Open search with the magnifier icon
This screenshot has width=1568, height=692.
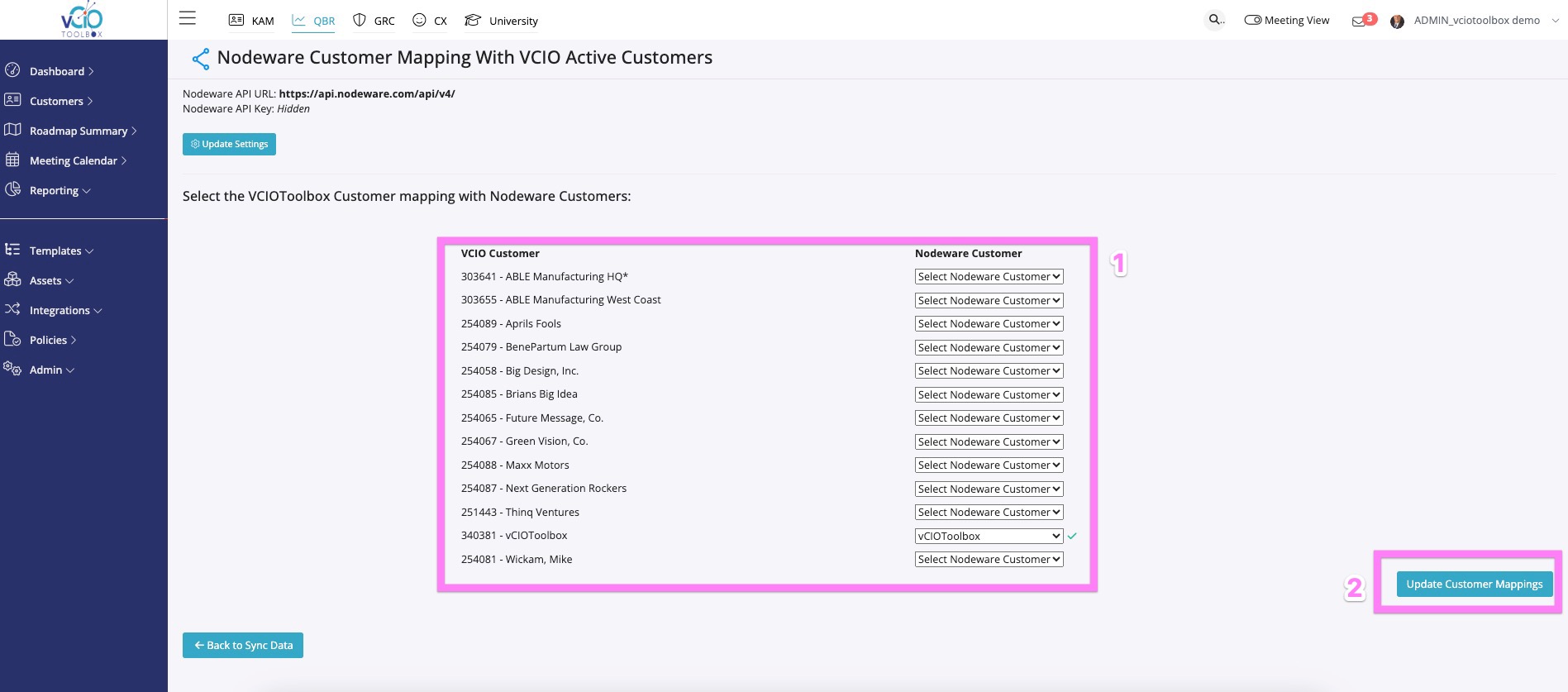[x=1215, y=20]
